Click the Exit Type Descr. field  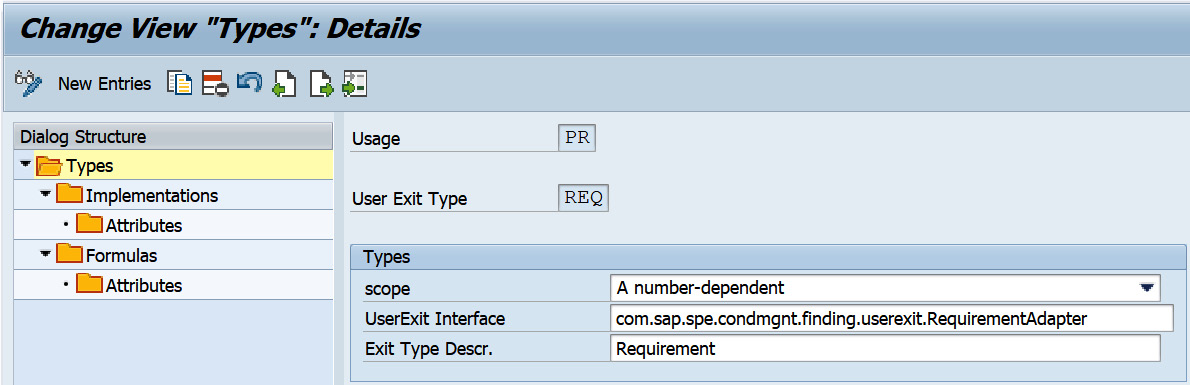(885, 349)
